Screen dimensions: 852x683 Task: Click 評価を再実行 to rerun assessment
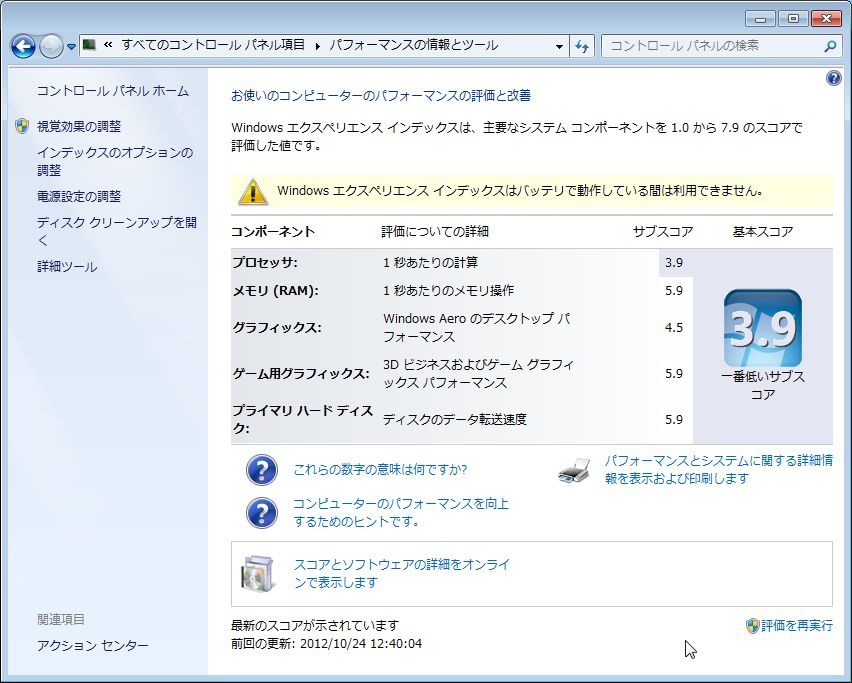(797, 625)
